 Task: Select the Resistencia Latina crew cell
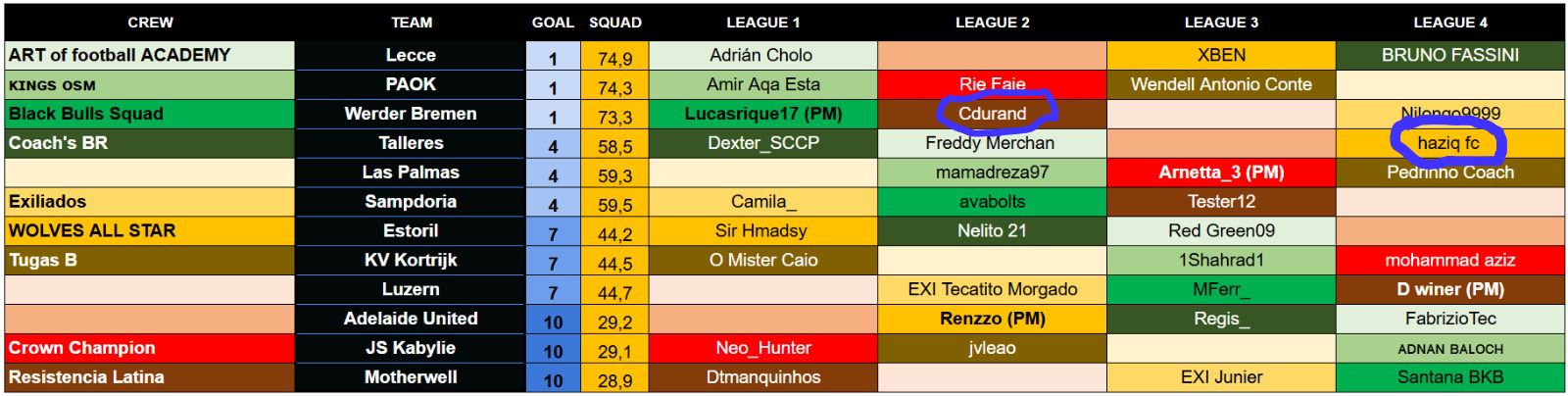point(150,377)
